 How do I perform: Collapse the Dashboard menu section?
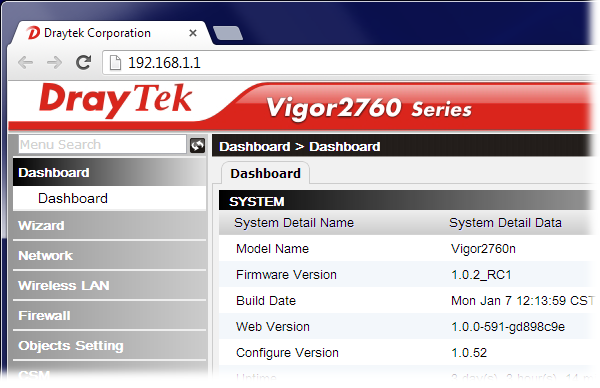[x=109, y=173]
